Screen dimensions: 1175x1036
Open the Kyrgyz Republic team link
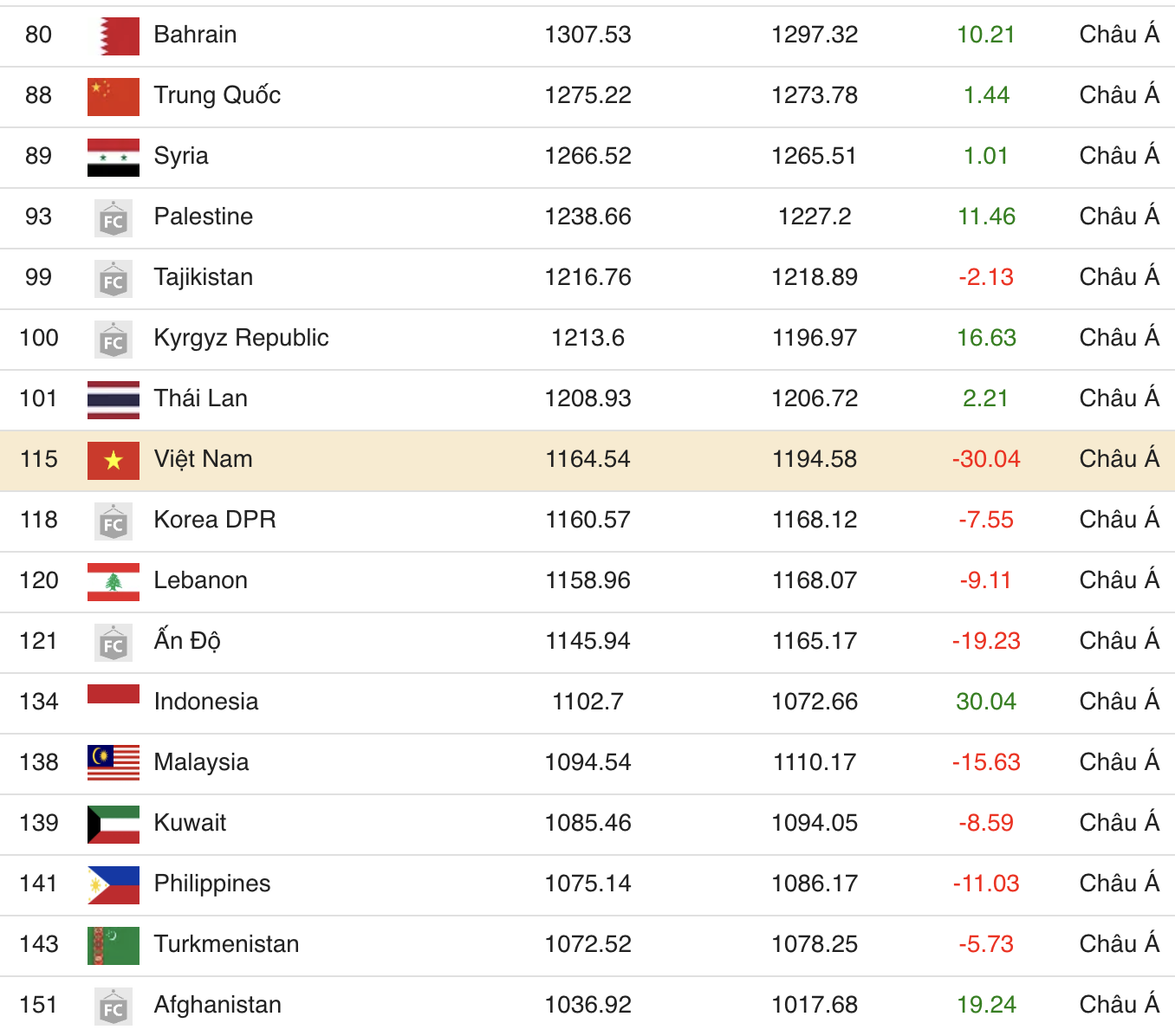(x=241, y=338)
